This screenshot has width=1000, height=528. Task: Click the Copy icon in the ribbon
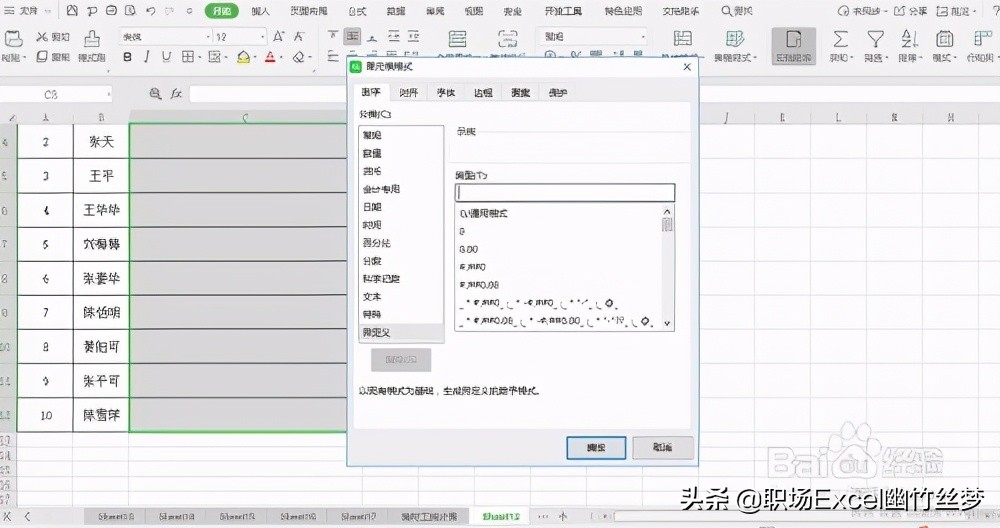tap(42, 57)
